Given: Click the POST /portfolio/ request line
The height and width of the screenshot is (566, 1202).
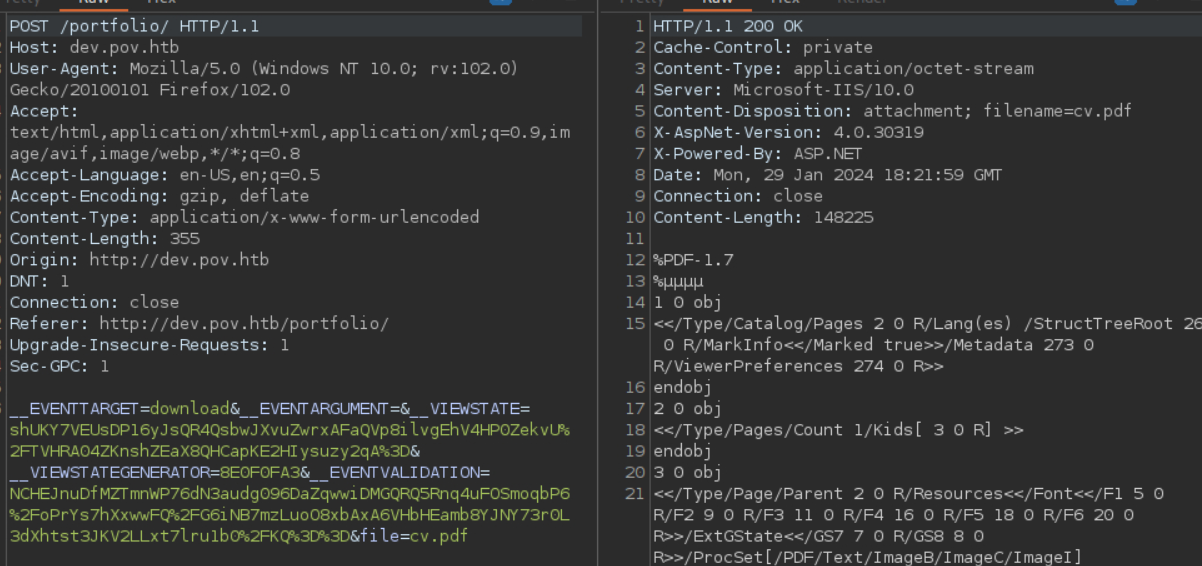Looking at the screenshot, I should (134, 26).
